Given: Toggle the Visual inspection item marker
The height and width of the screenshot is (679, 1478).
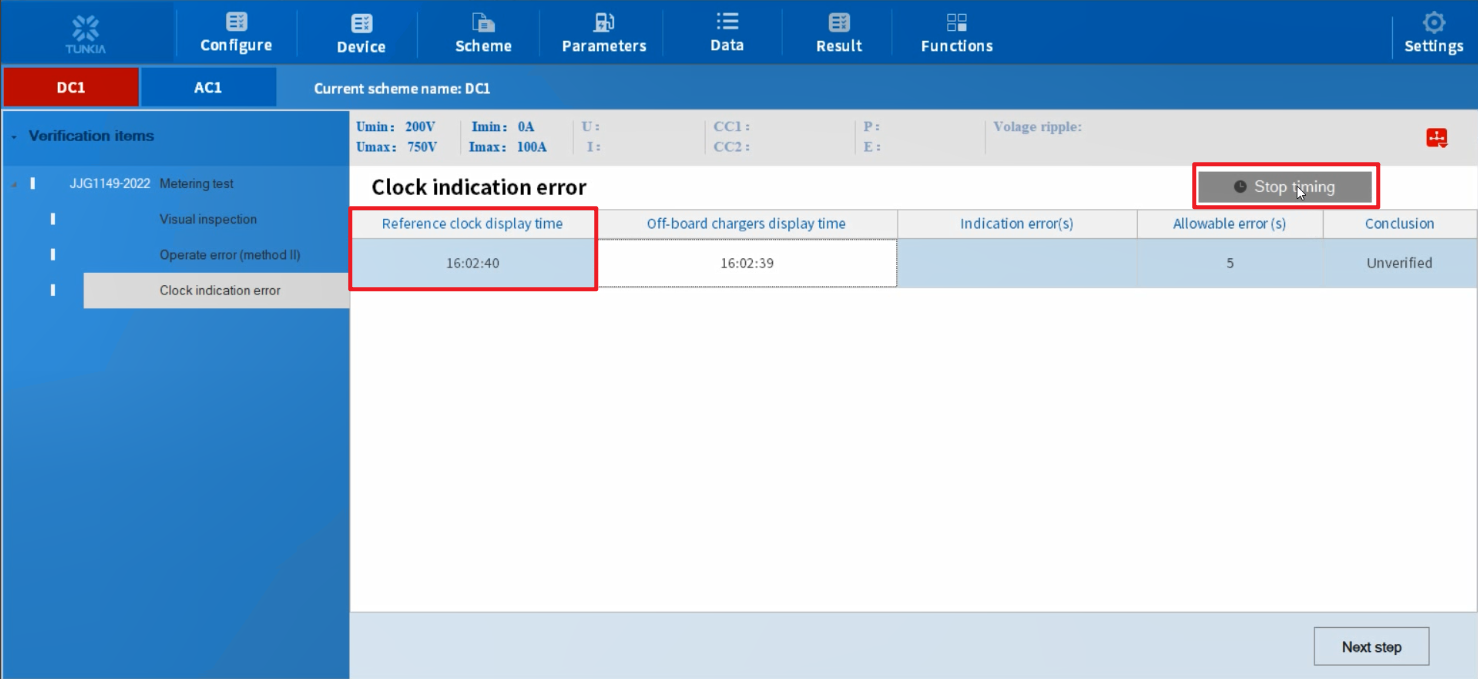Looking at the screenshot, I should point(53,219).
